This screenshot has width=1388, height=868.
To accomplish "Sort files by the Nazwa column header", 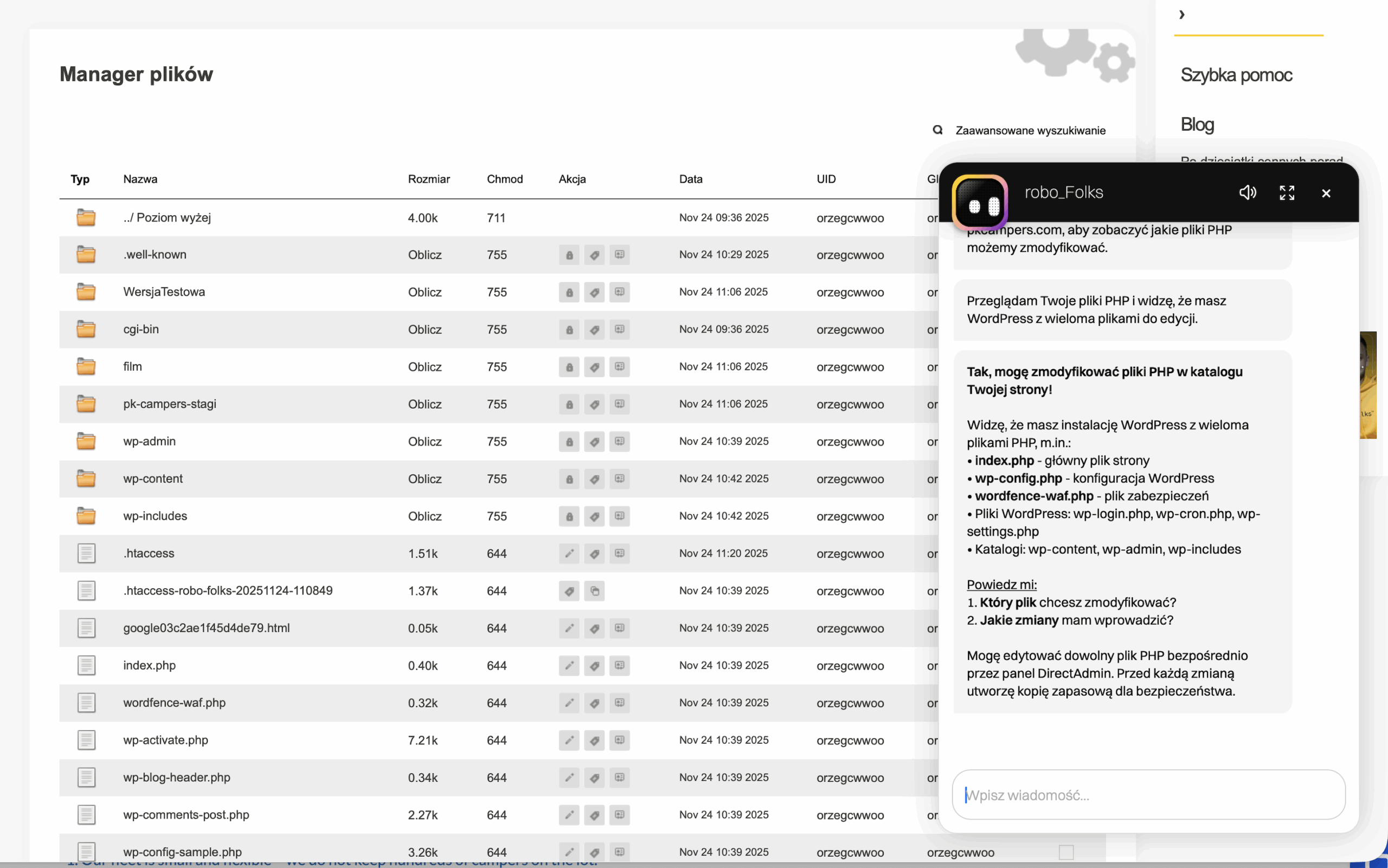I will [x=140, y=179].
